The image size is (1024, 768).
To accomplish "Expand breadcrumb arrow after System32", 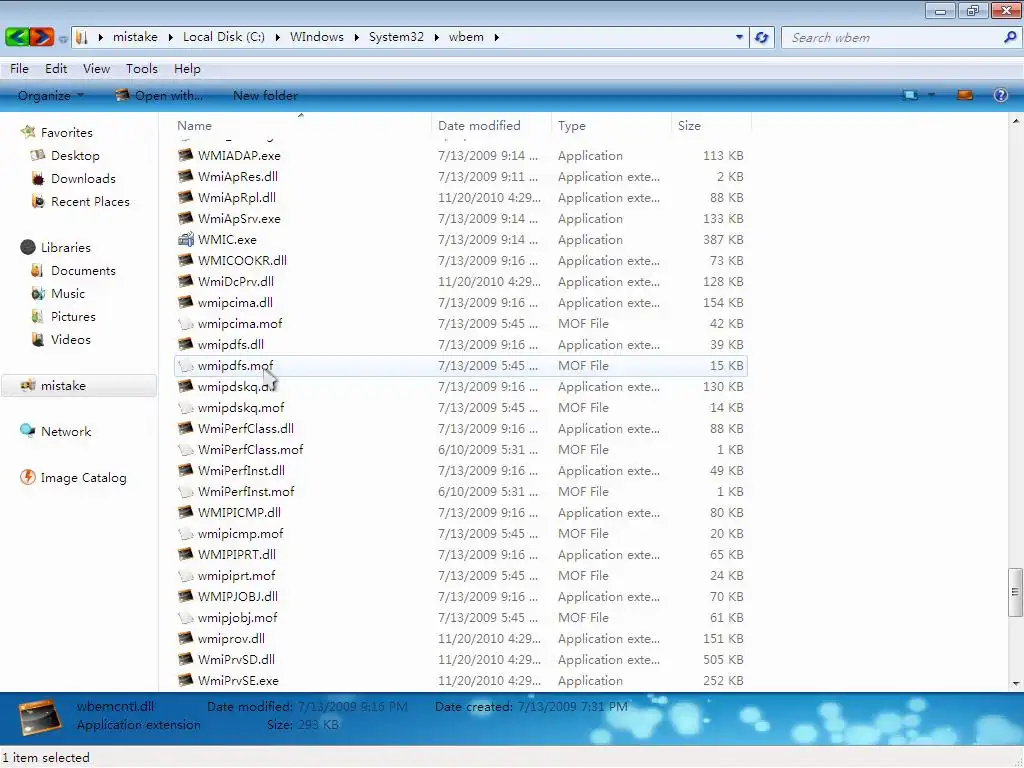I will (437, 37).
